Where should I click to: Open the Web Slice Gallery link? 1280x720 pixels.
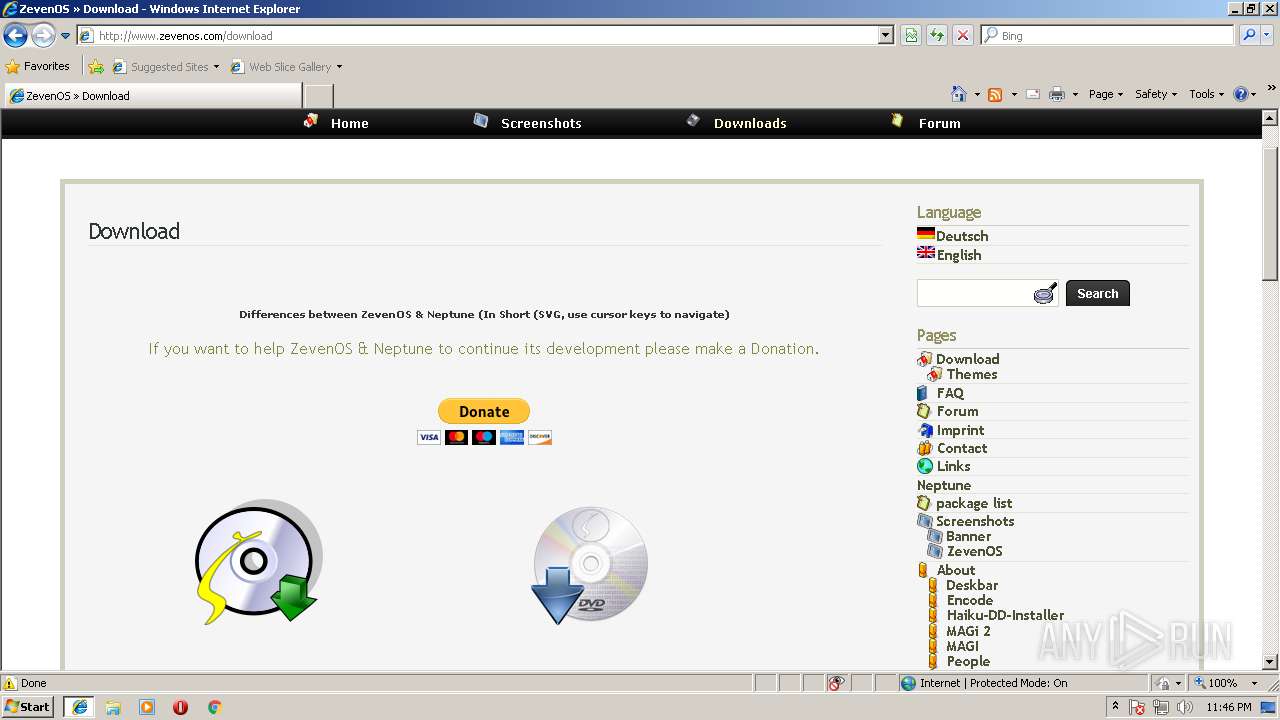pos(286,67)
